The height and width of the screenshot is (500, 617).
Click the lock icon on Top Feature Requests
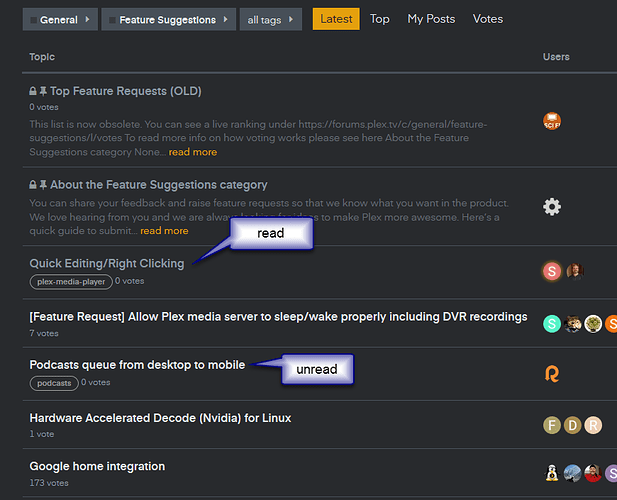pos(33,91)
